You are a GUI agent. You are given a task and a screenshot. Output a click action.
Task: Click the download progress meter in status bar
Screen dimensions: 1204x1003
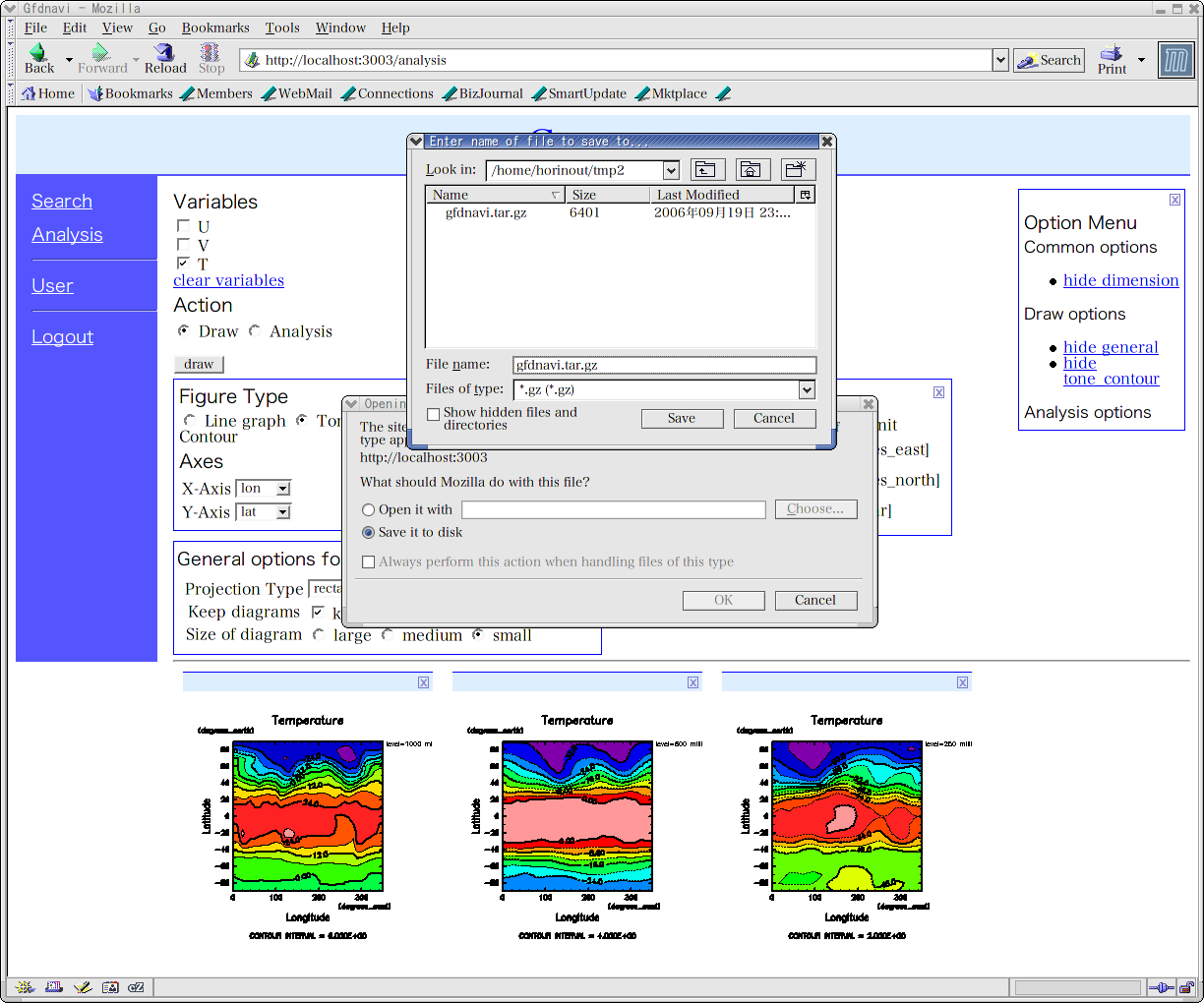(x=1077, y=987)
